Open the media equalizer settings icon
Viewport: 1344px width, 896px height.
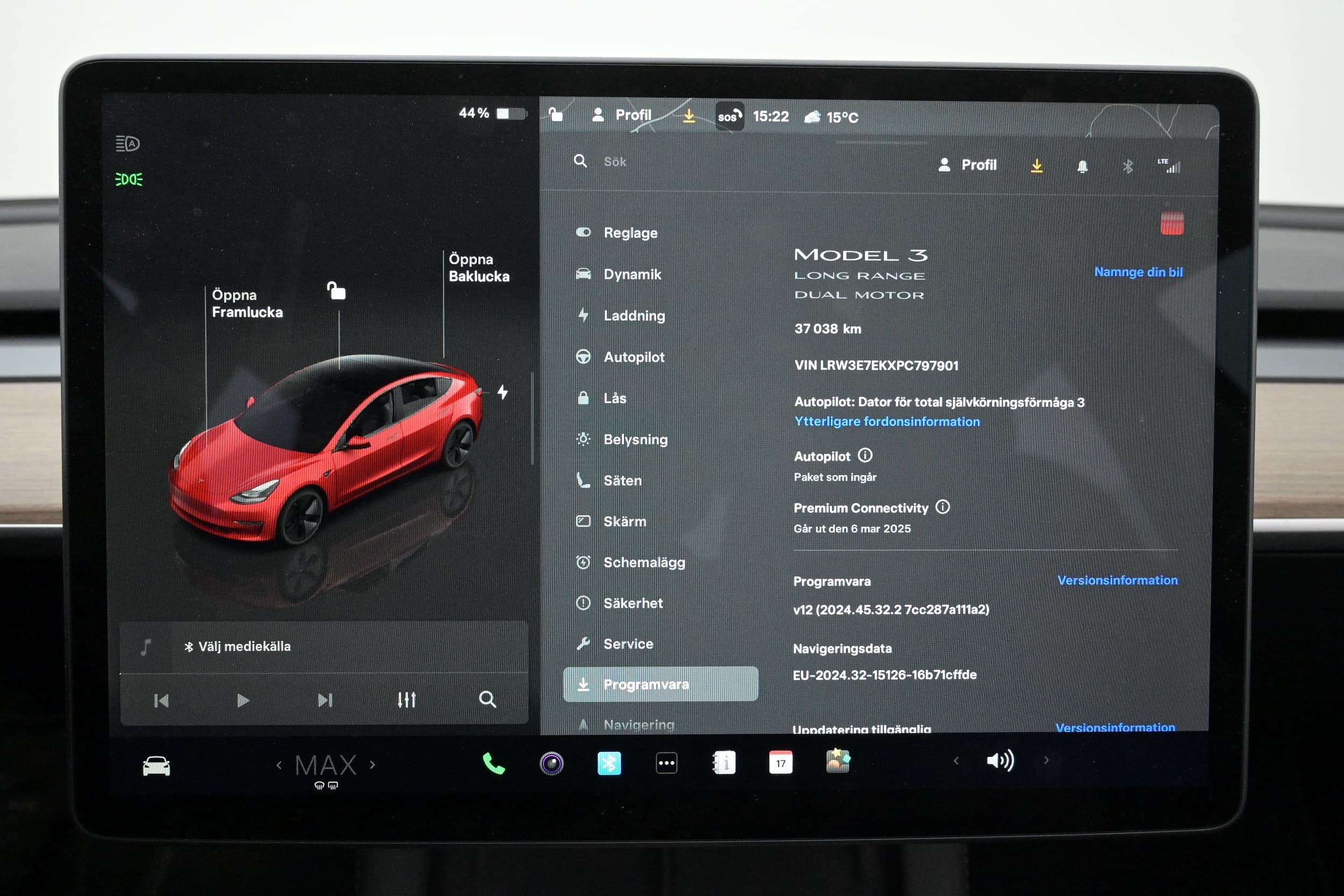(x=406, y=699)
